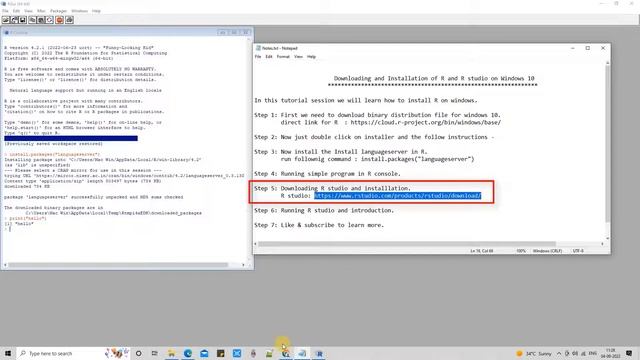Screen dimensions: 640x360
Task: Show hidden system tray icons chevron
Action: 559,353
